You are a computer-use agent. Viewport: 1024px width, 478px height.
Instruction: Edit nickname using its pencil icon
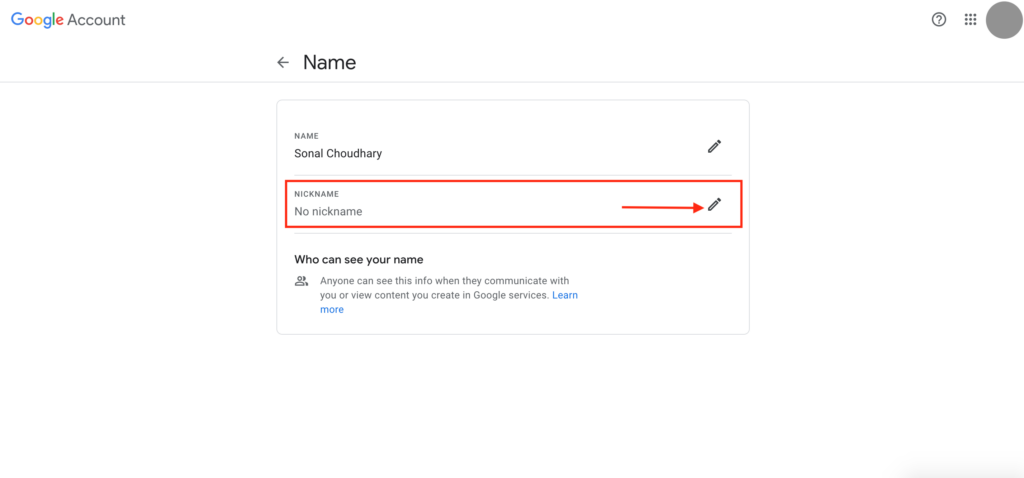point(714,204)
